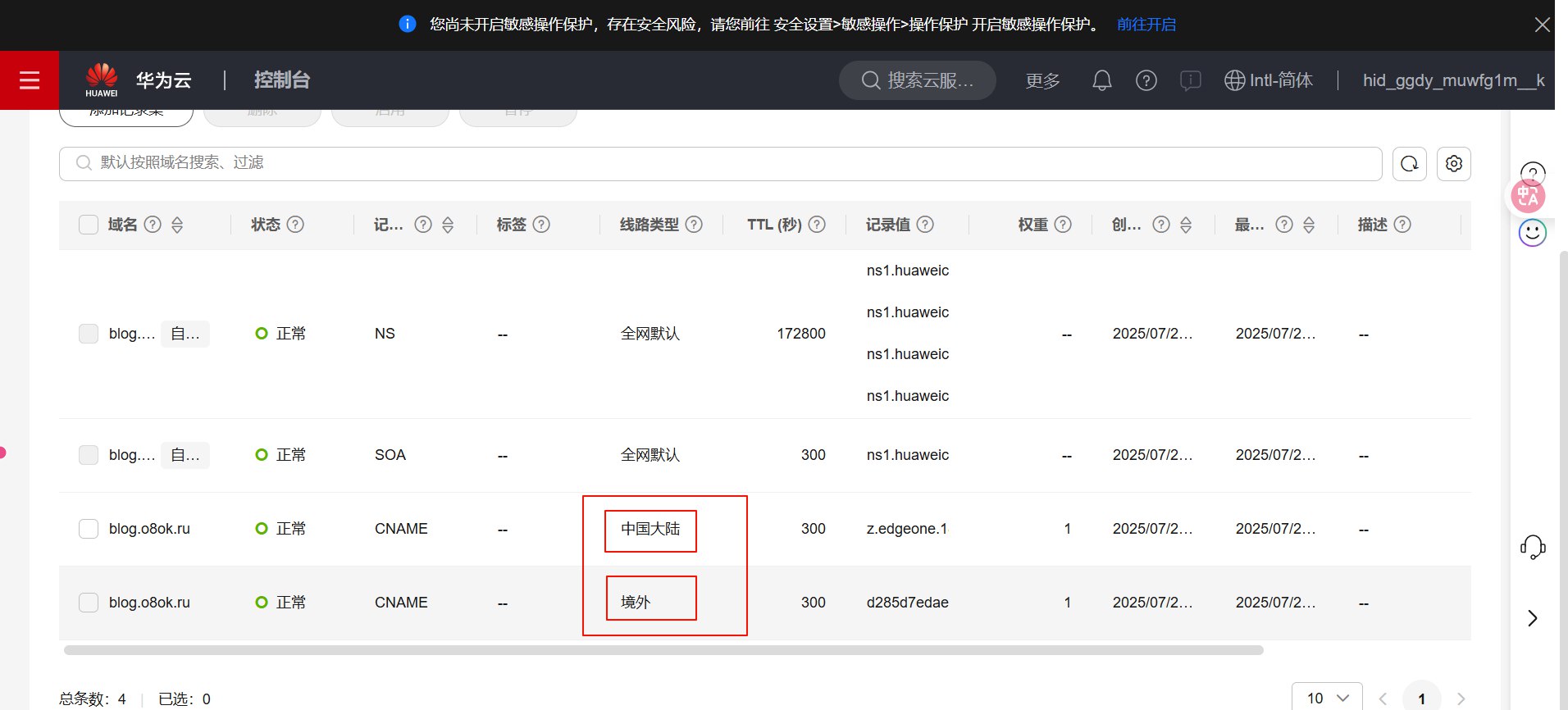The image size is (1568, 710).
Task: Open the Intl-简体 language selector
Action: pyautogui.click(x=1268, y=80)
